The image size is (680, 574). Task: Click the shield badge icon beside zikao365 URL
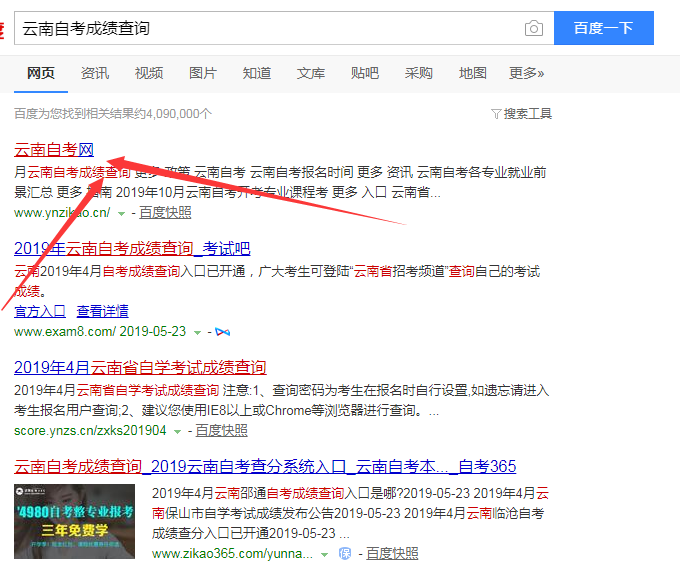coord(345,553)
